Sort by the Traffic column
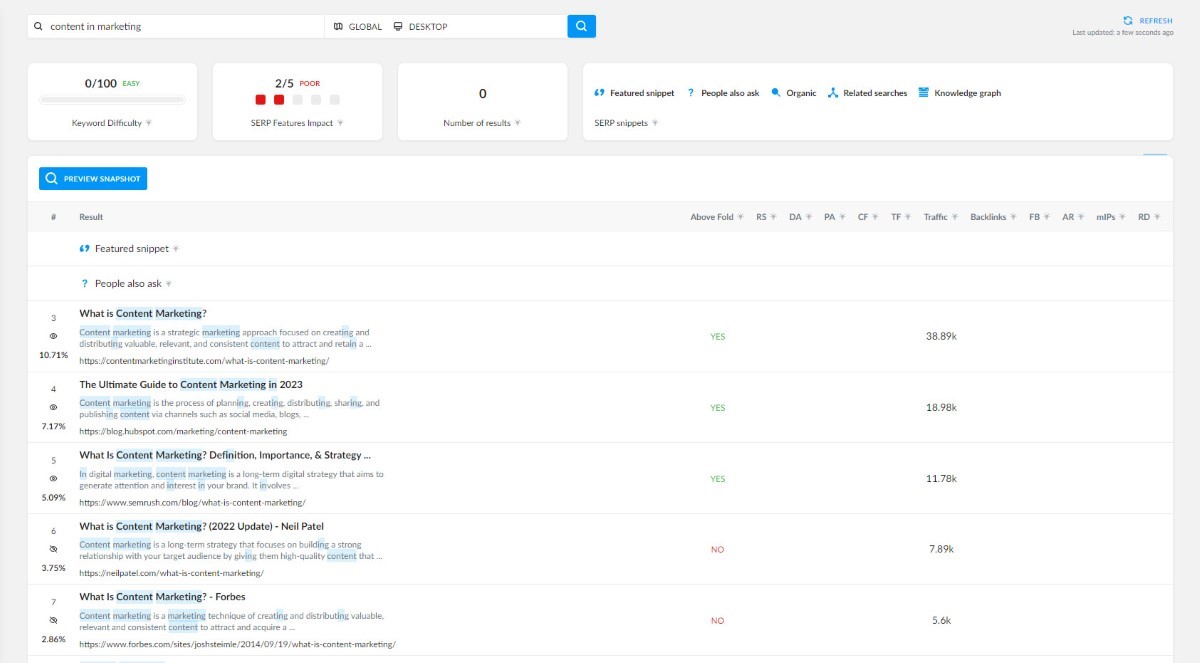The height and width of the screenshot is (663, 1200). point(941,217)
